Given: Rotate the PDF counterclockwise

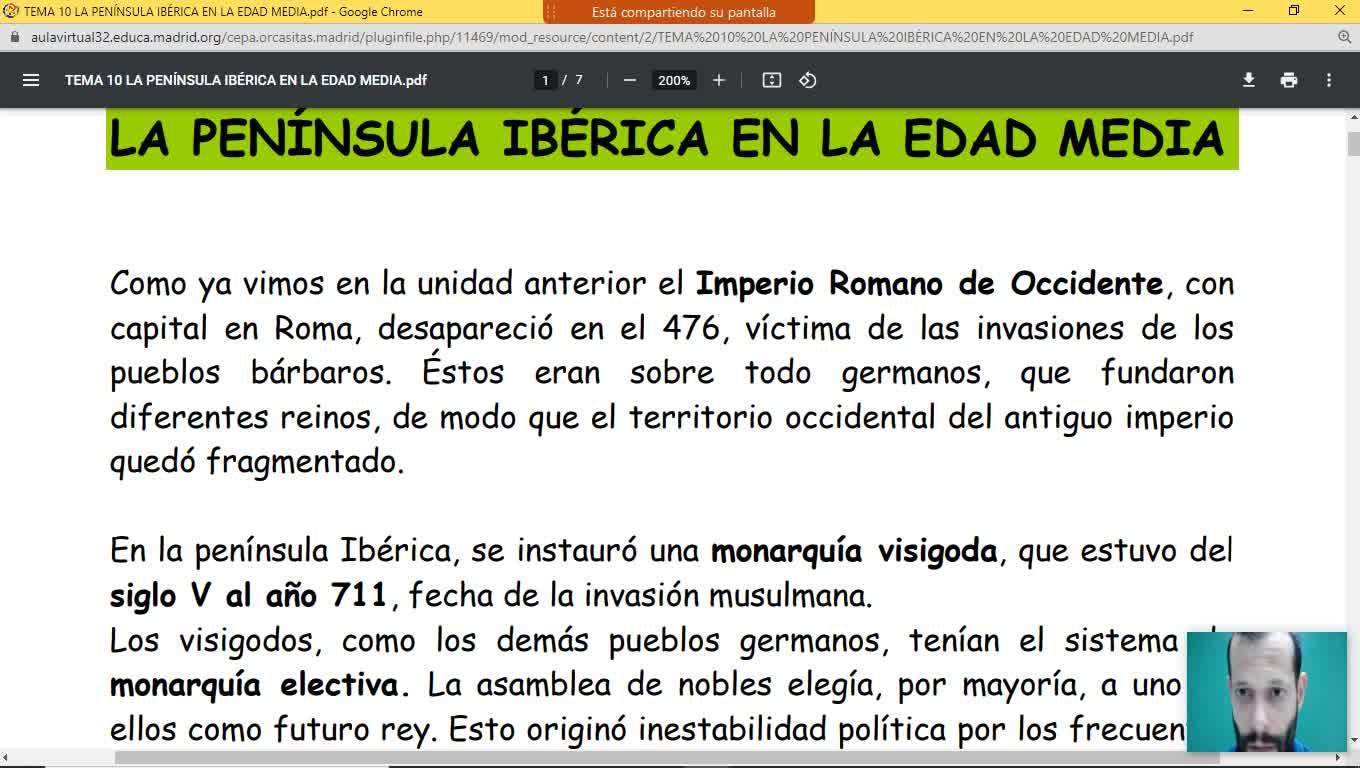Looking at the screenshot, I should pos(808,80).
